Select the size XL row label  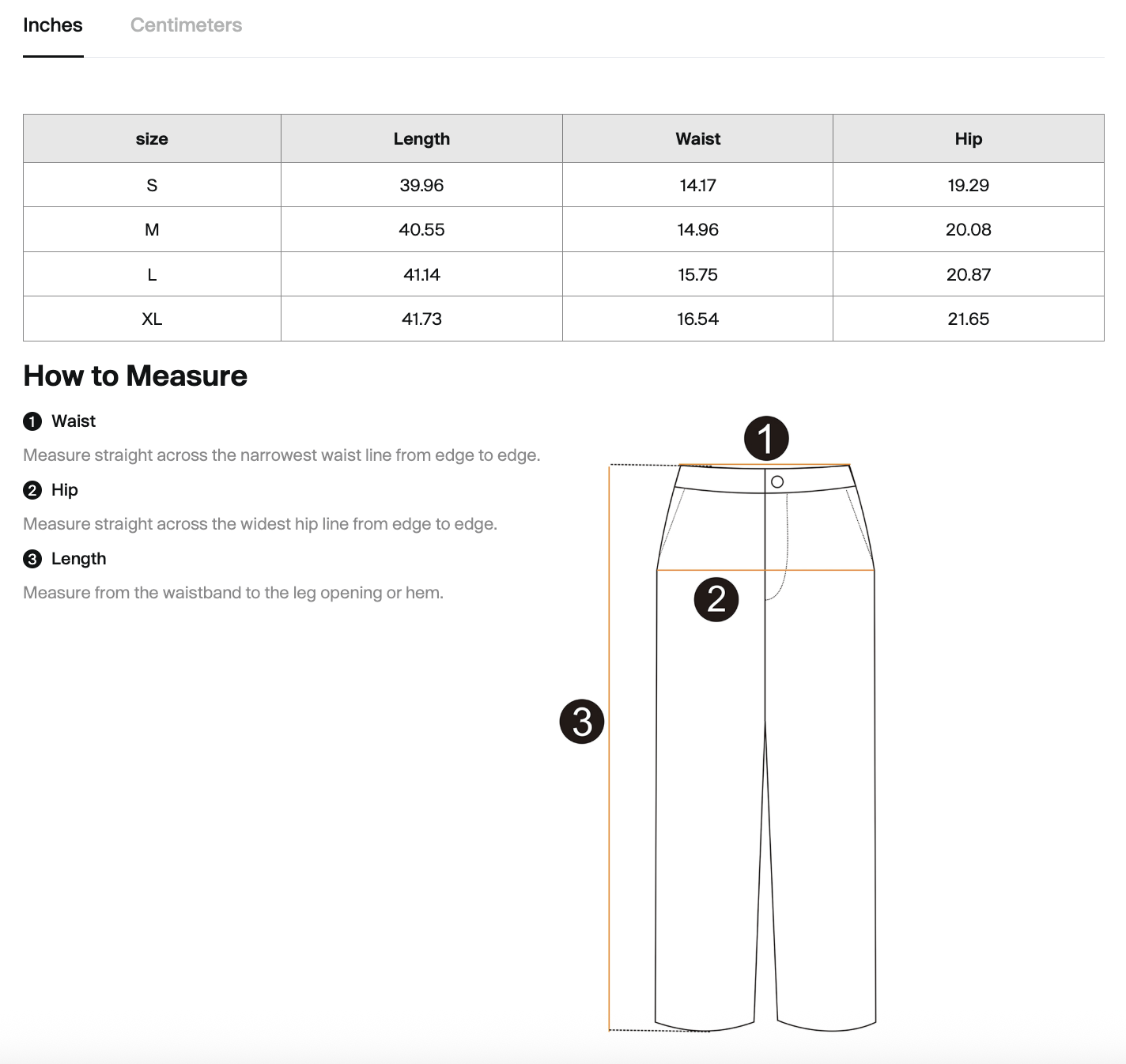[x=152, y=319]
